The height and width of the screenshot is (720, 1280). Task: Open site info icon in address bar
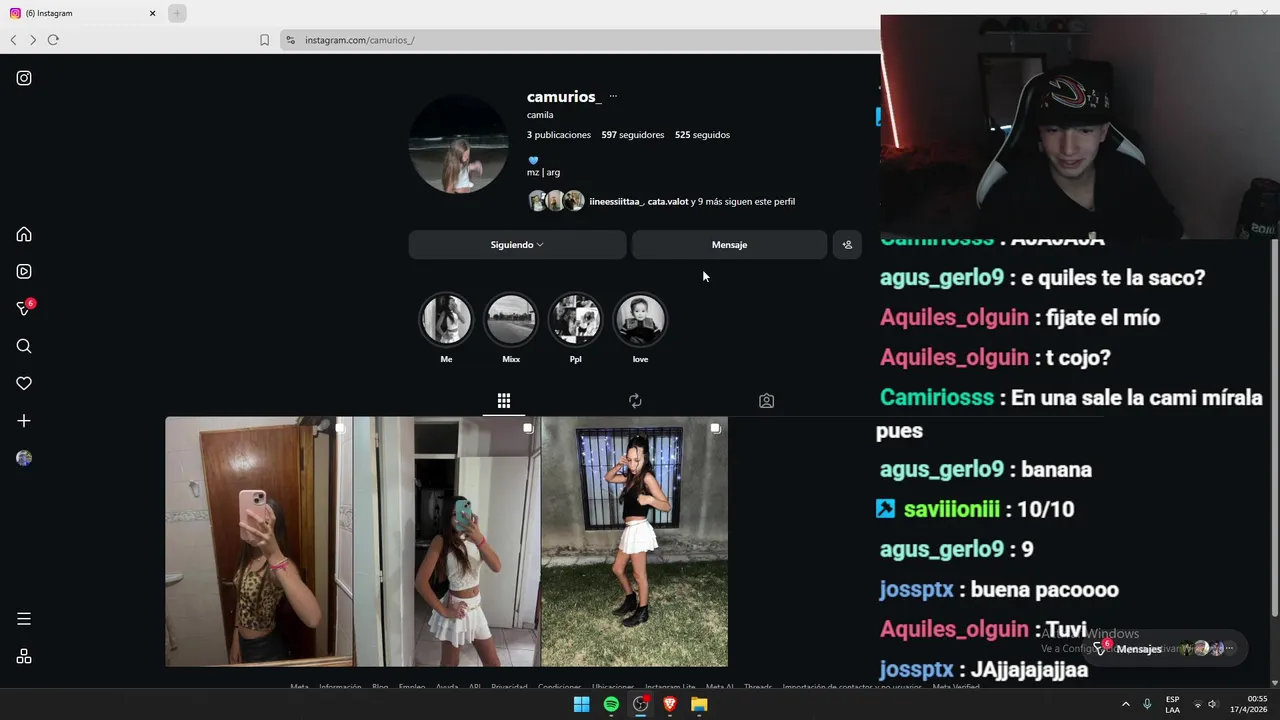pos(291,40)
